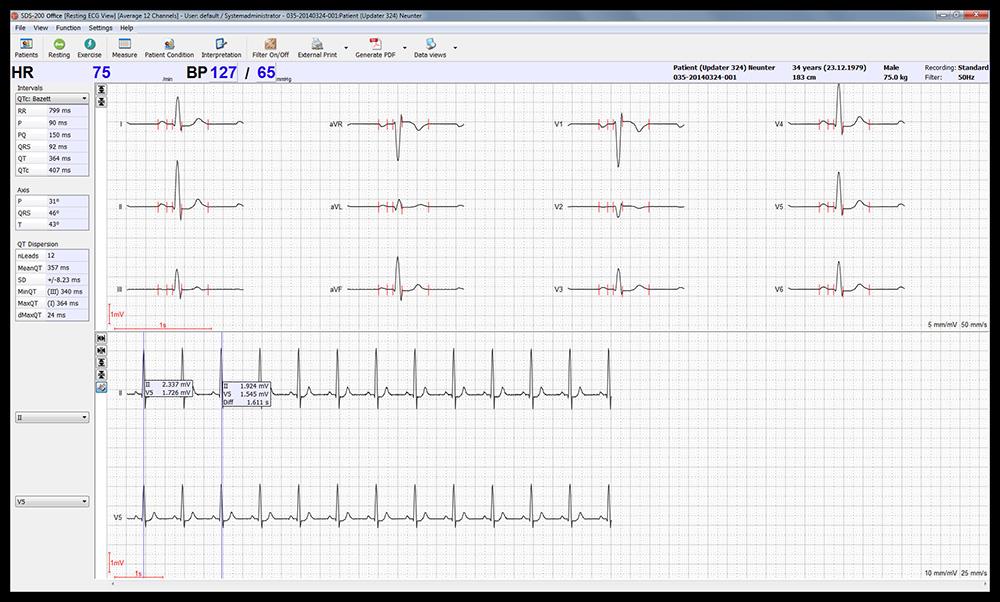
Task: Toggle the highlighted caliper icon beside rhythm strip
Action: (101, 386)
